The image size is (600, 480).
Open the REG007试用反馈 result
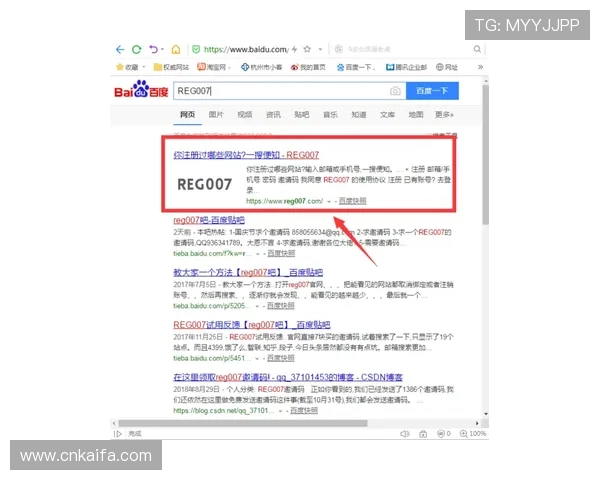click(x=252, y=325)
